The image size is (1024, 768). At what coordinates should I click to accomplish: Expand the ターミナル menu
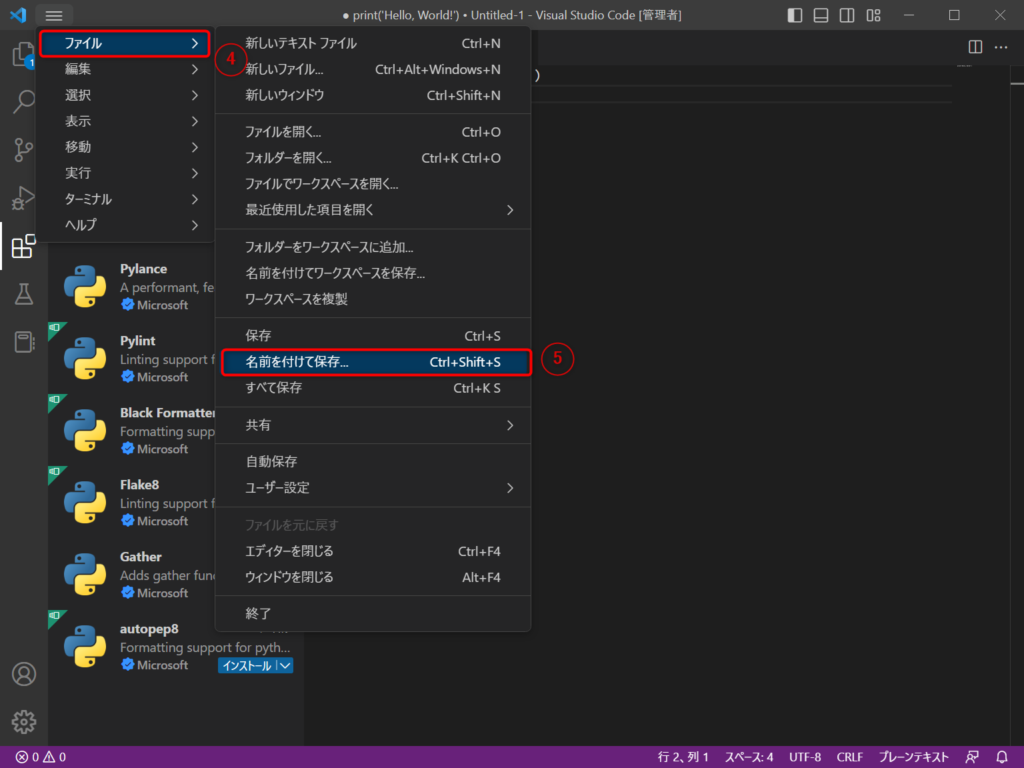coord(124,199)
